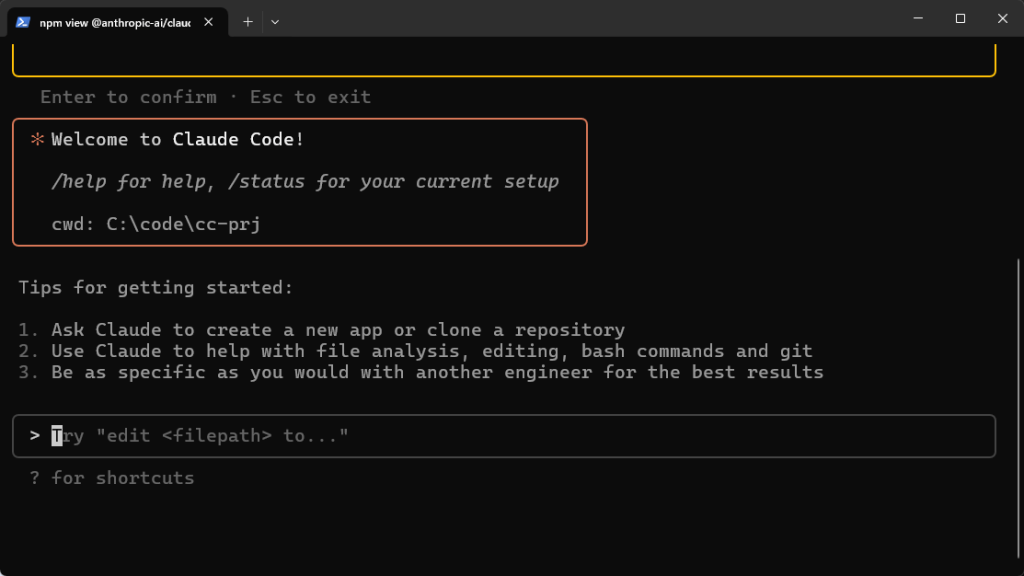
Task: Maximize the terminal window
Action: [960, 18]
